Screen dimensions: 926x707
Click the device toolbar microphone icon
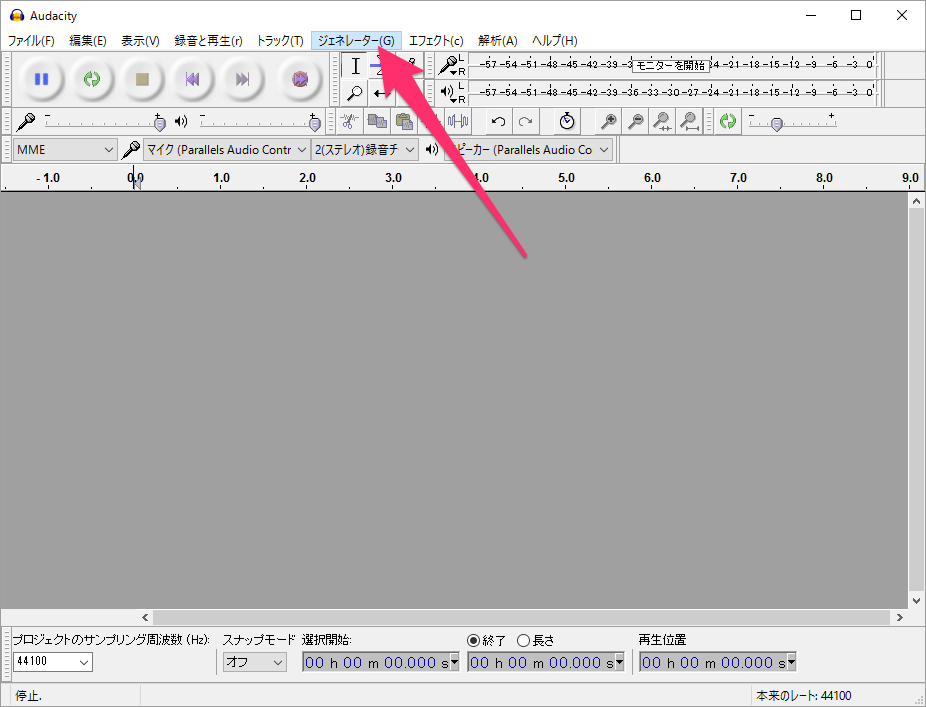coord(131,150)
